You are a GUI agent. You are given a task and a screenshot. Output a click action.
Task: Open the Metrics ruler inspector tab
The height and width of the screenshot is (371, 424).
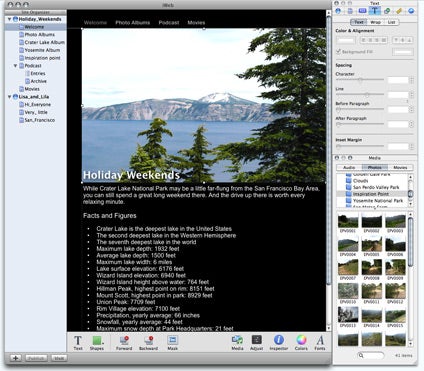click(399, 11)
